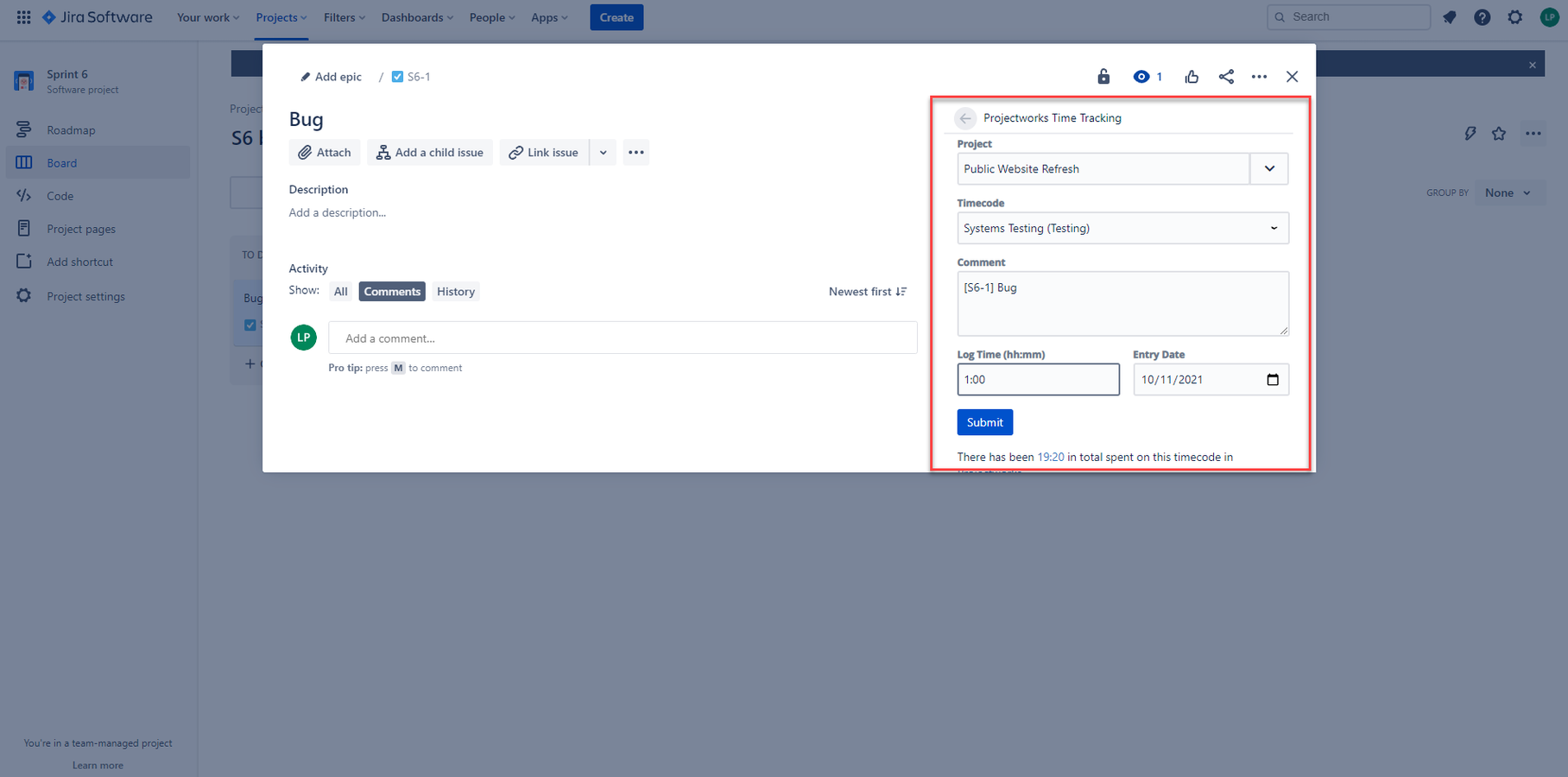Open the Projects menu
The image size is (1568, 777).
click(281, 17)
